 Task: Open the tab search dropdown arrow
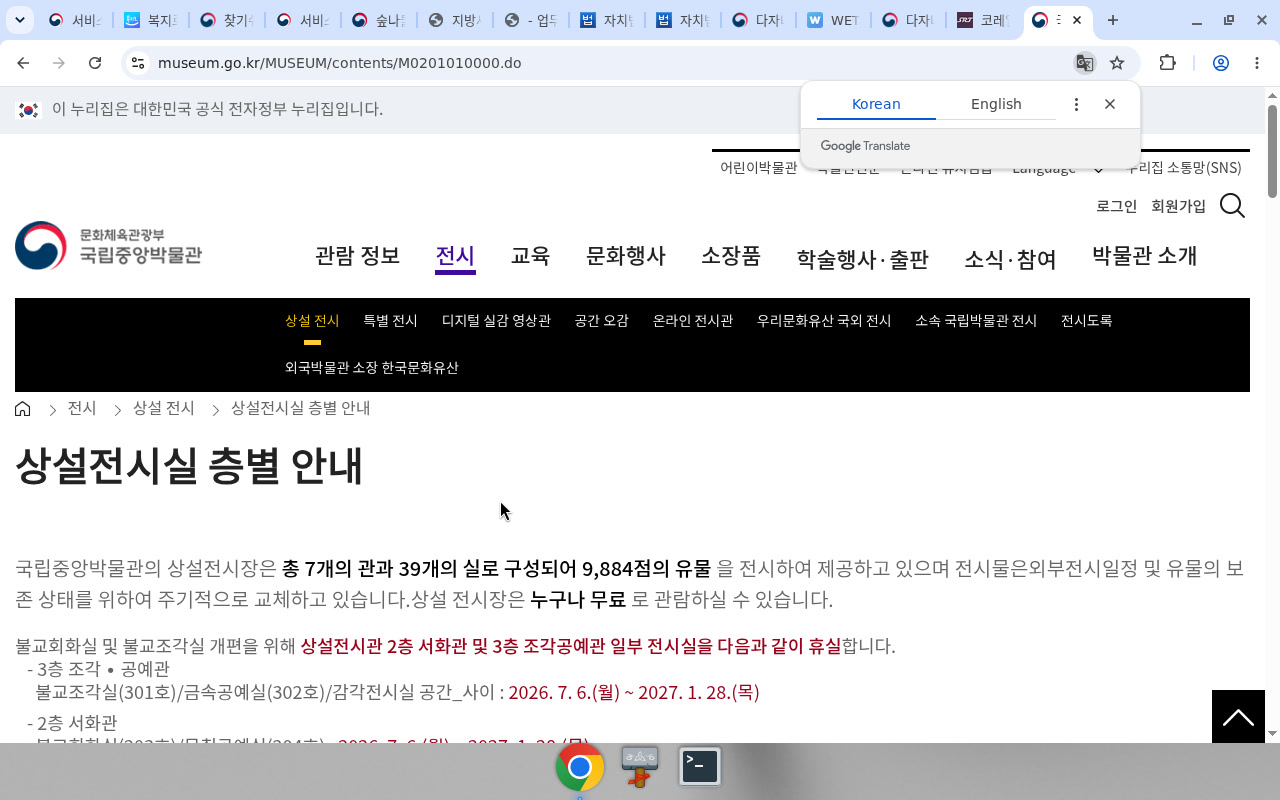[x=19, y=20]
